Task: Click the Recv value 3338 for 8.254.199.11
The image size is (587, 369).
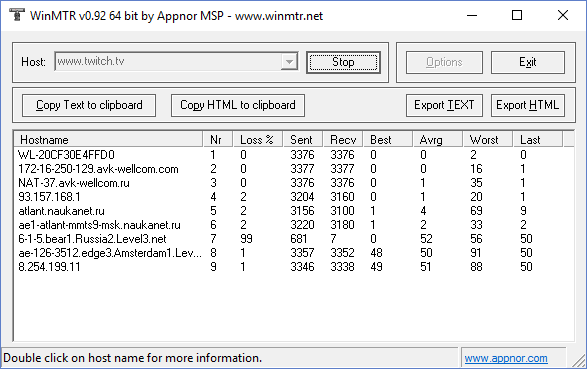Action: click(342, 267)
